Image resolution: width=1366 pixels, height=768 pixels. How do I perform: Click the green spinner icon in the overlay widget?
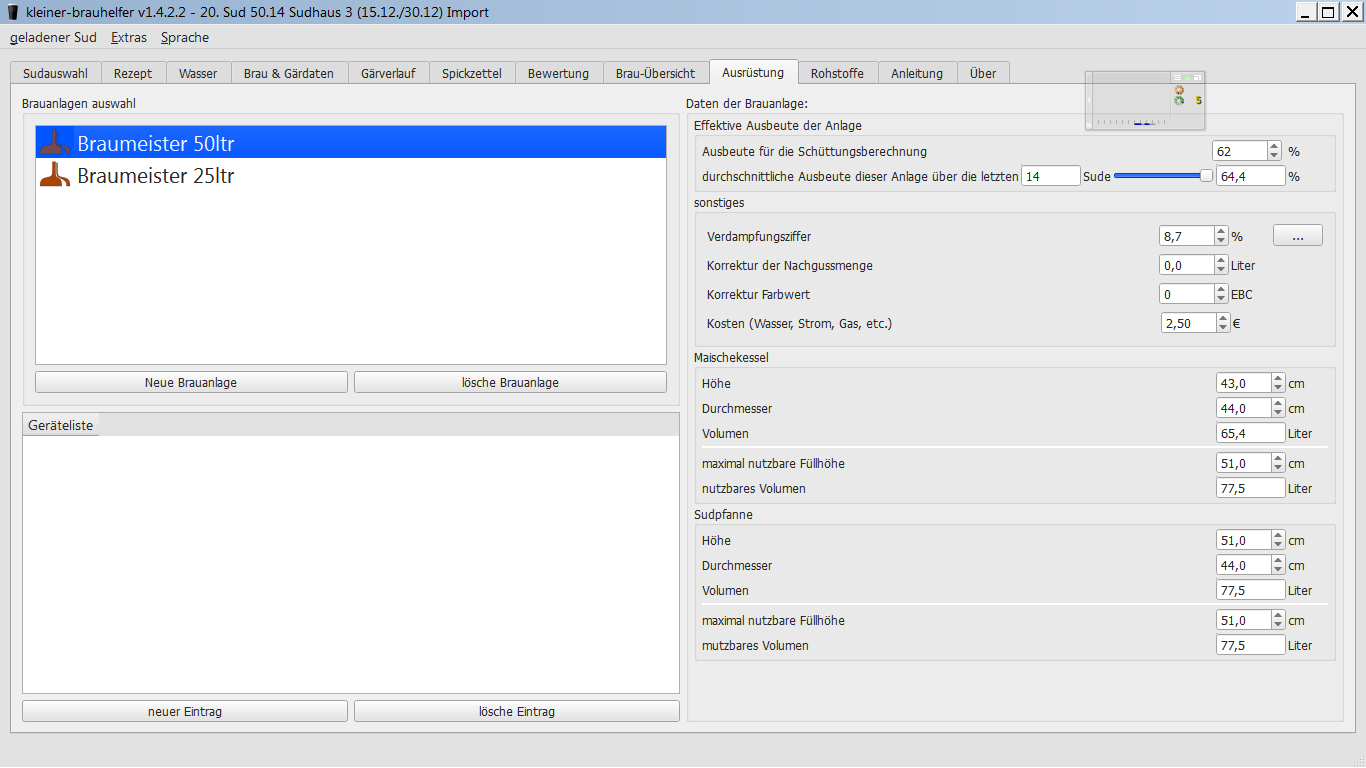(1179, 100)
